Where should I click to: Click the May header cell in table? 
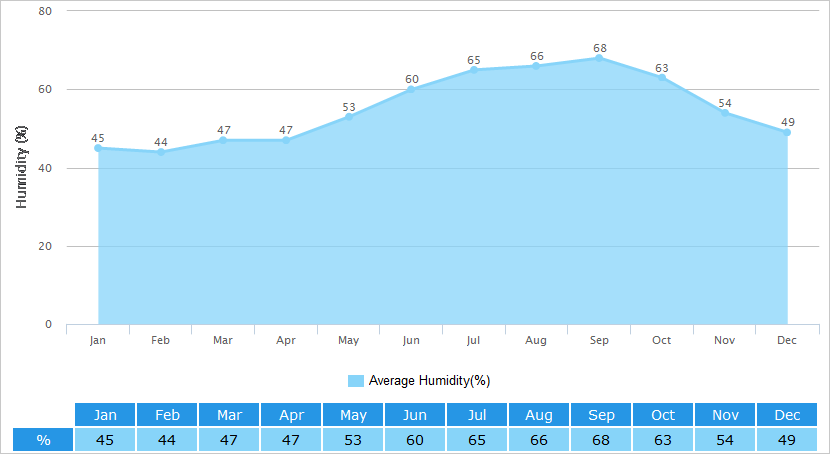[x=353, y=415]
